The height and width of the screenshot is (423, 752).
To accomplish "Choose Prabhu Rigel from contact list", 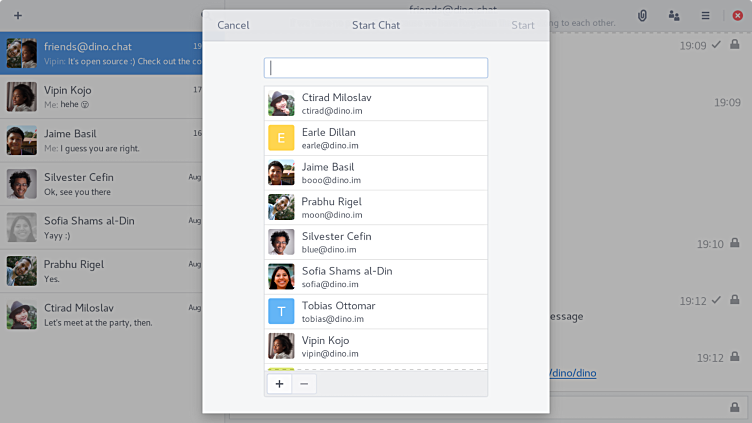I will pyautogui.click(x=376, y=208).
